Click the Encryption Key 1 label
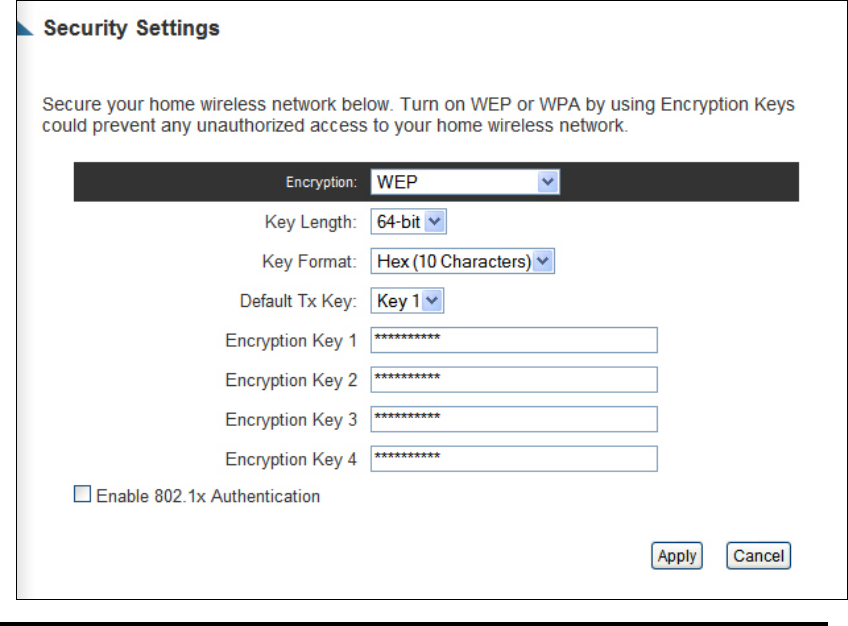The height and width of the screenshot is (626, 848). point(291,341)
